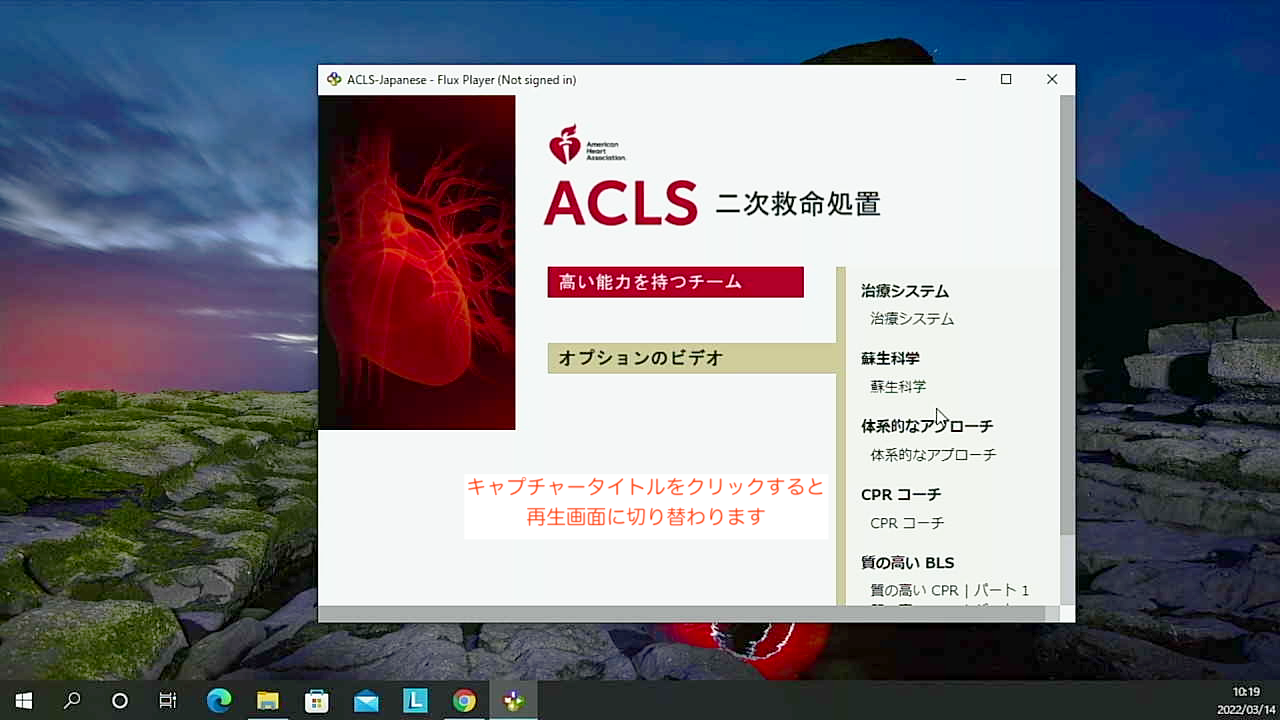Select the red 高い能力を持つチーム button
The image size is (1280, 720).
pyautogui.click(x=675, y=282)
